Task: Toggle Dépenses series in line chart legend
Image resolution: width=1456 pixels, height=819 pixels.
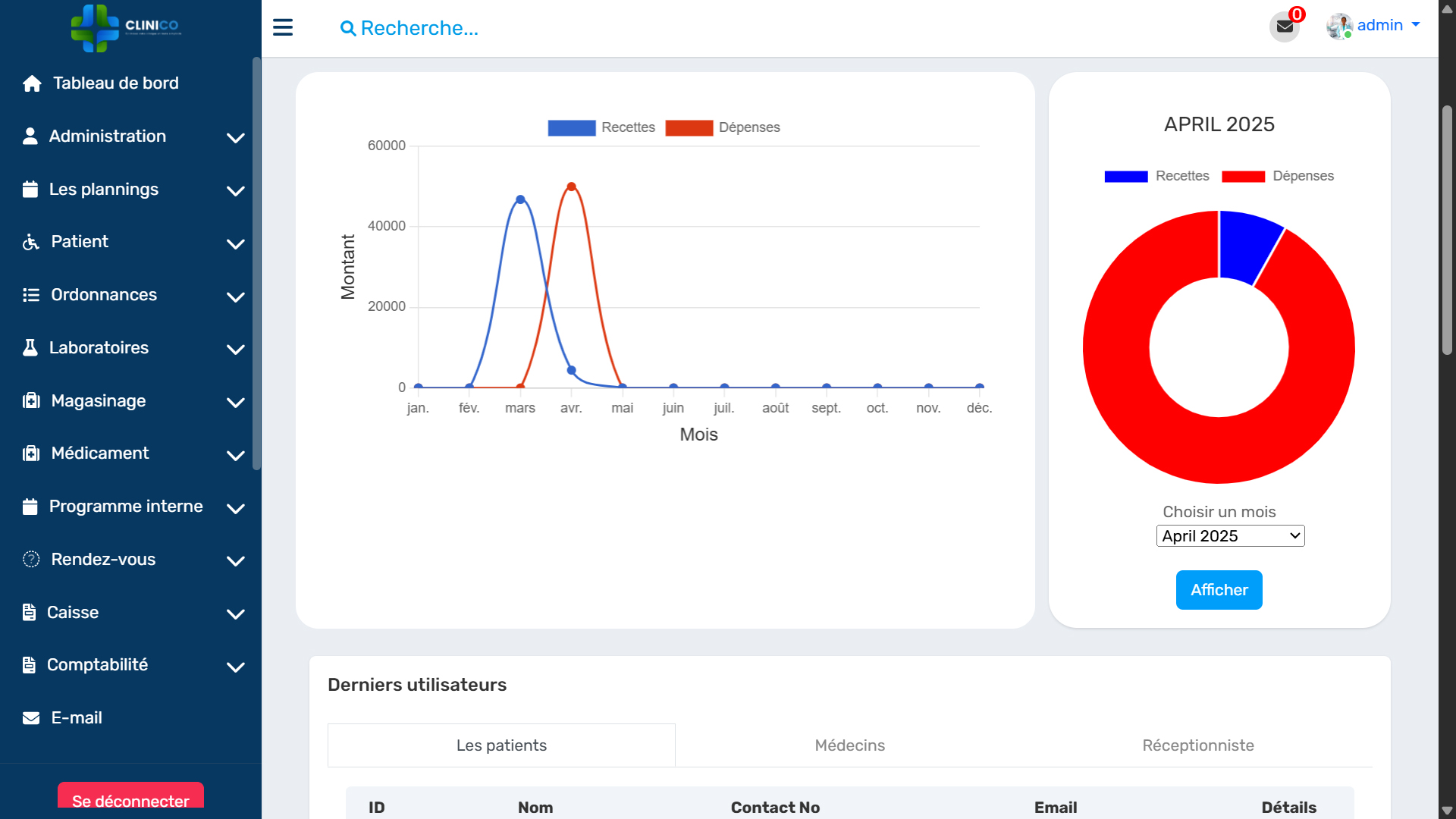Action: point(722,127)
